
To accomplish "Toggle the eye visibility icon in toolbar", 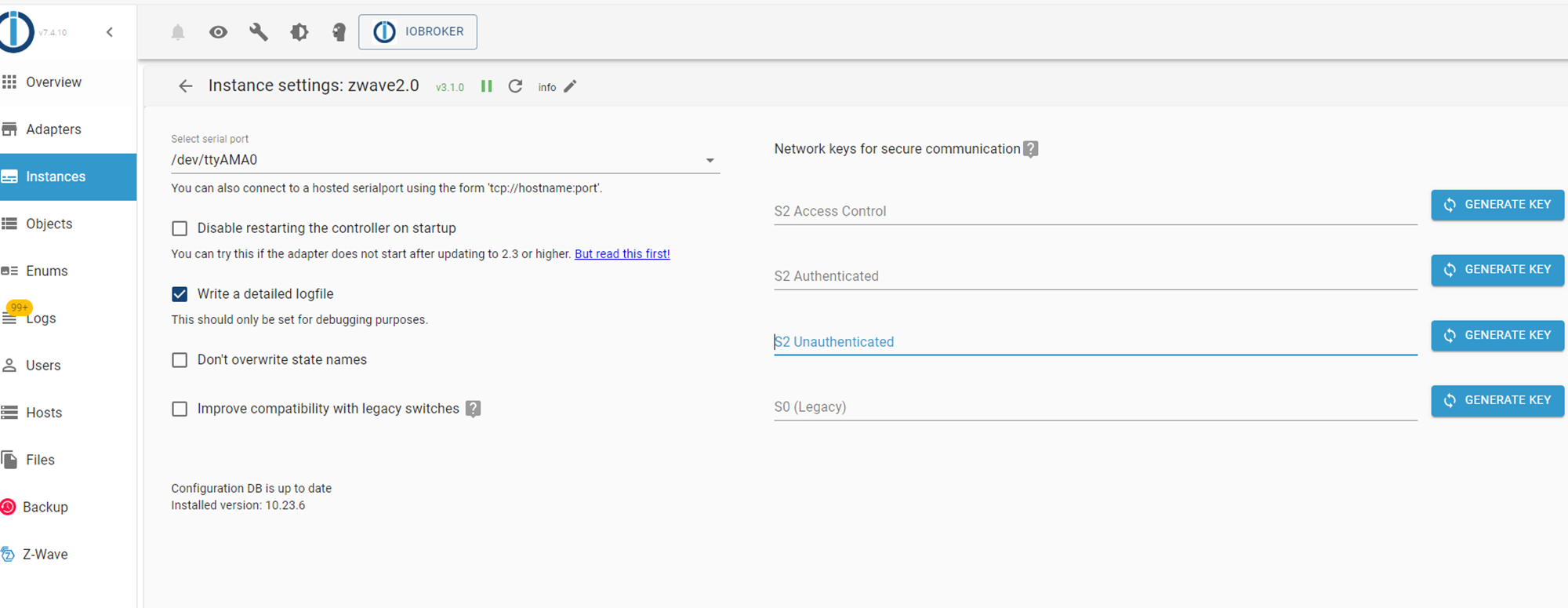I will click(219, 32).
